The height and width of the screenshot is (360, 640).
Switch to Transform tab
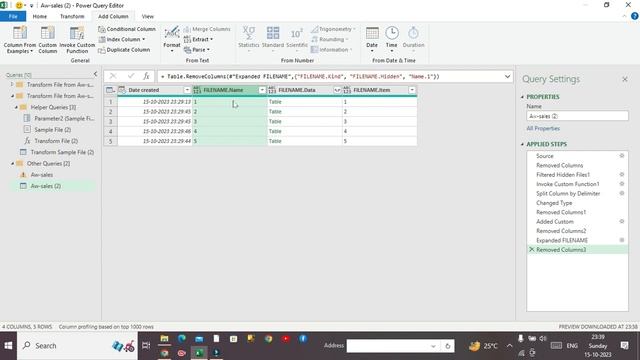click(x=72, y=16)
